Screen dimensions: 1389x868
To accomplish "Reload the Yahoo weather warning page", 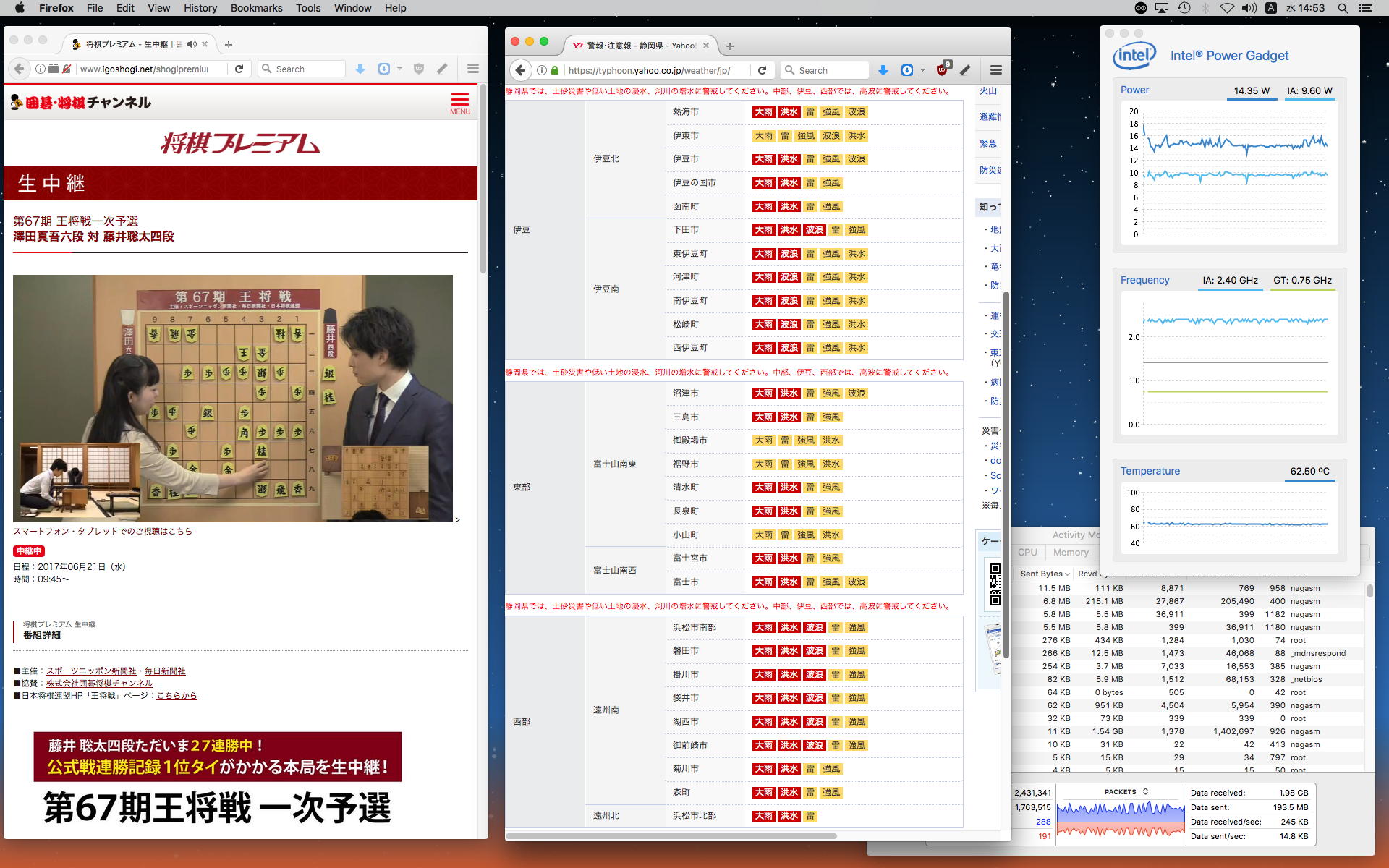I will point(762,70).
